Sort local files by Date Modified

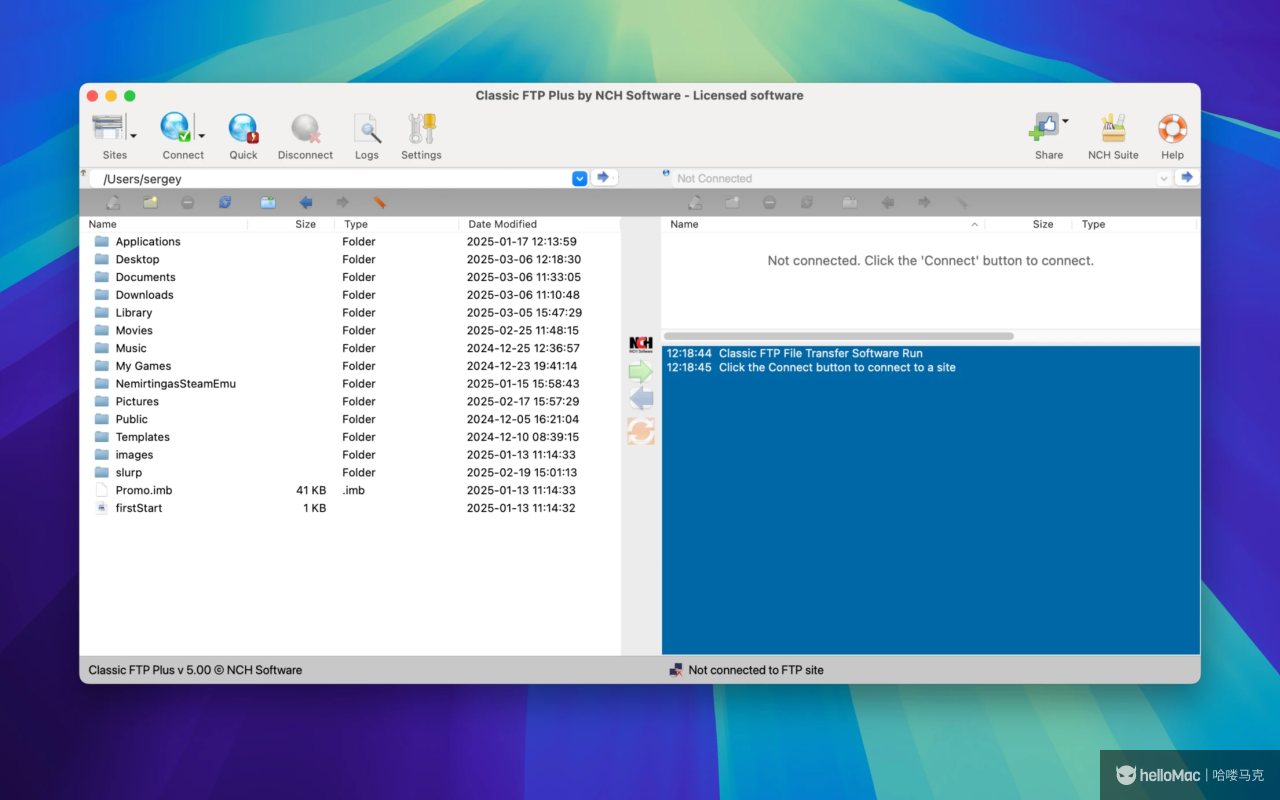click(540, 224)
